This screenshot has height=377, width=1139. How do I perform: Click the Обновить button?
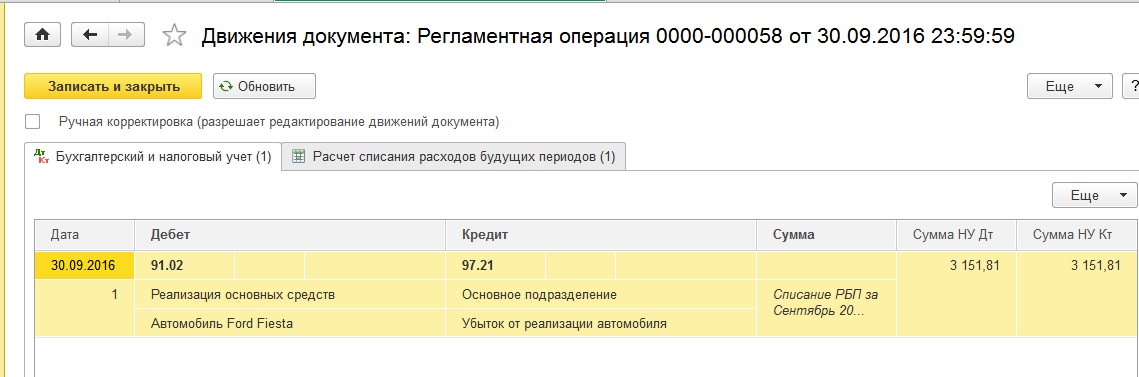264,86
